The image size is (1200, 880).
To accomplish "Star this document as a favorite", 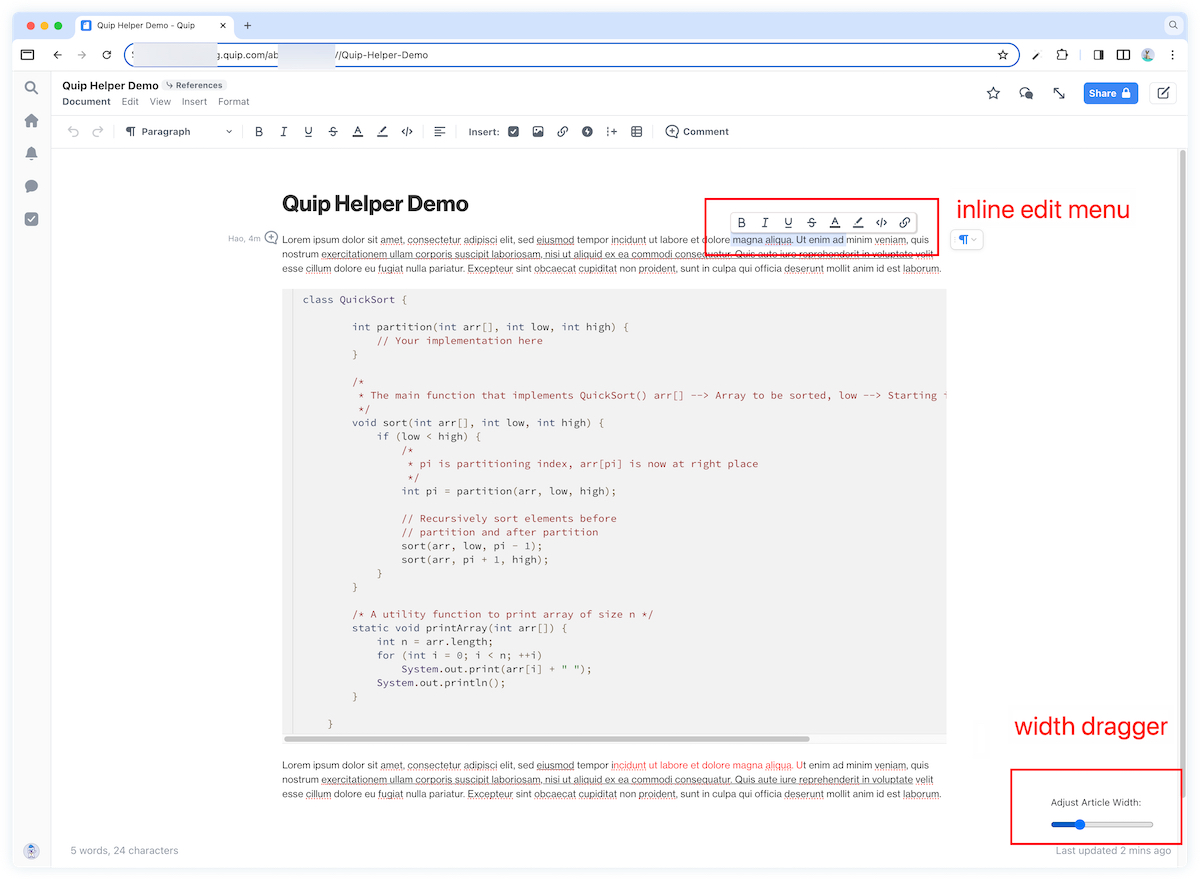I will coord(993,93).
